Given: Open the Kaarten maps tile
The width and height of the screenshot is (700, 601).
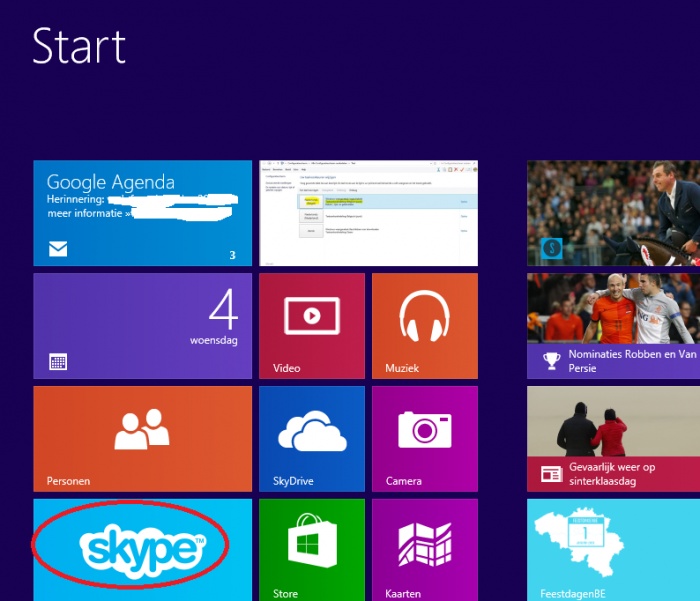Looking at the screenshot, I should (425, 550).
